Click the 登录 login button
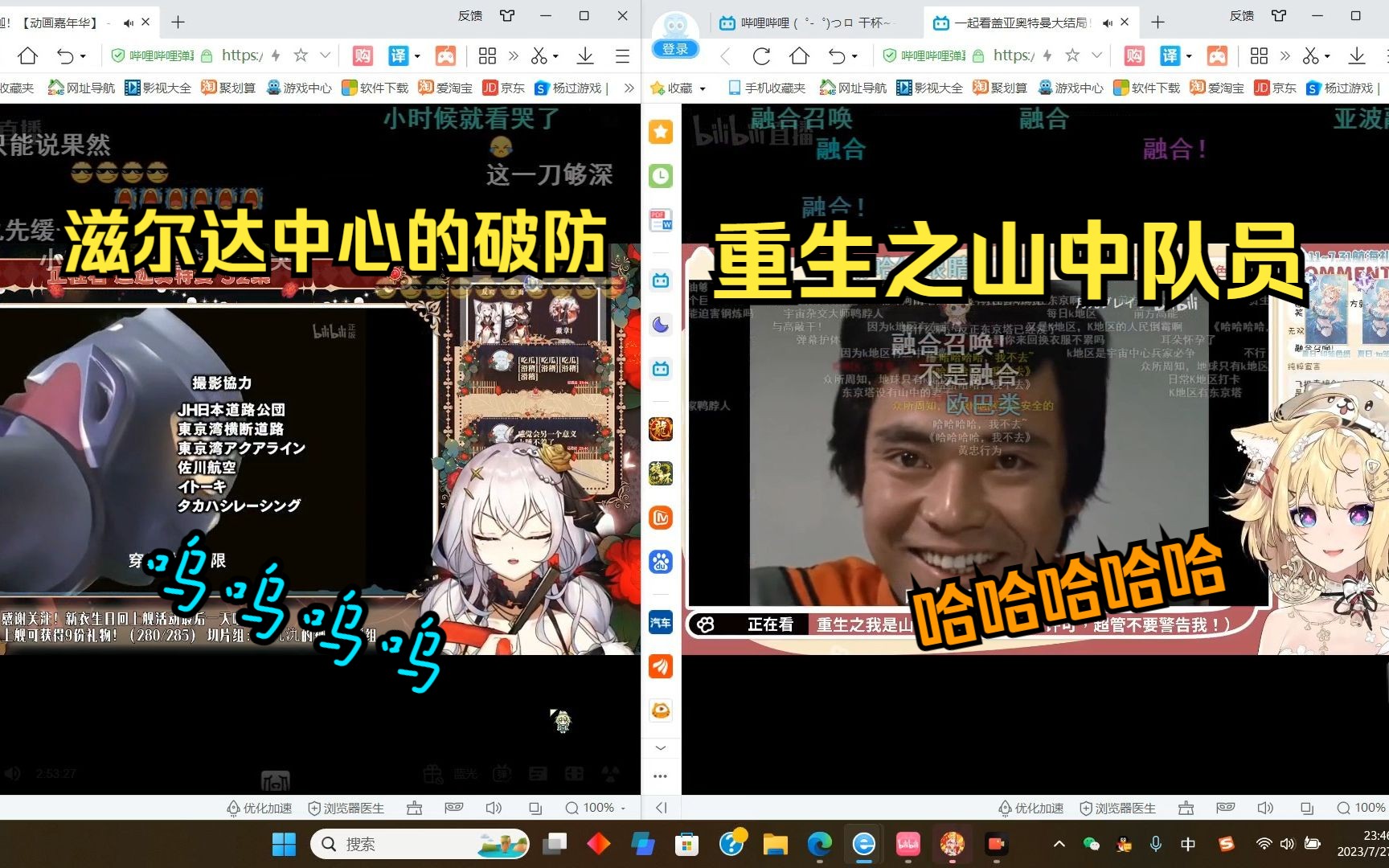This screenshot has width=1389, height=868. pos(675,49)
